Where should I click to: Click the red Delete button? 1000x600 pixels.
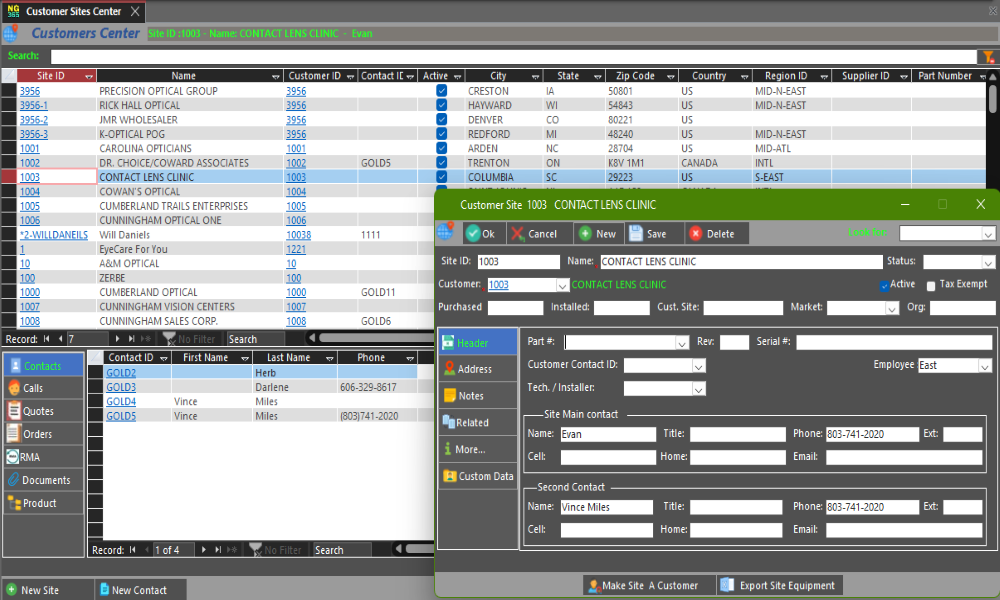[x=711, y=234]
